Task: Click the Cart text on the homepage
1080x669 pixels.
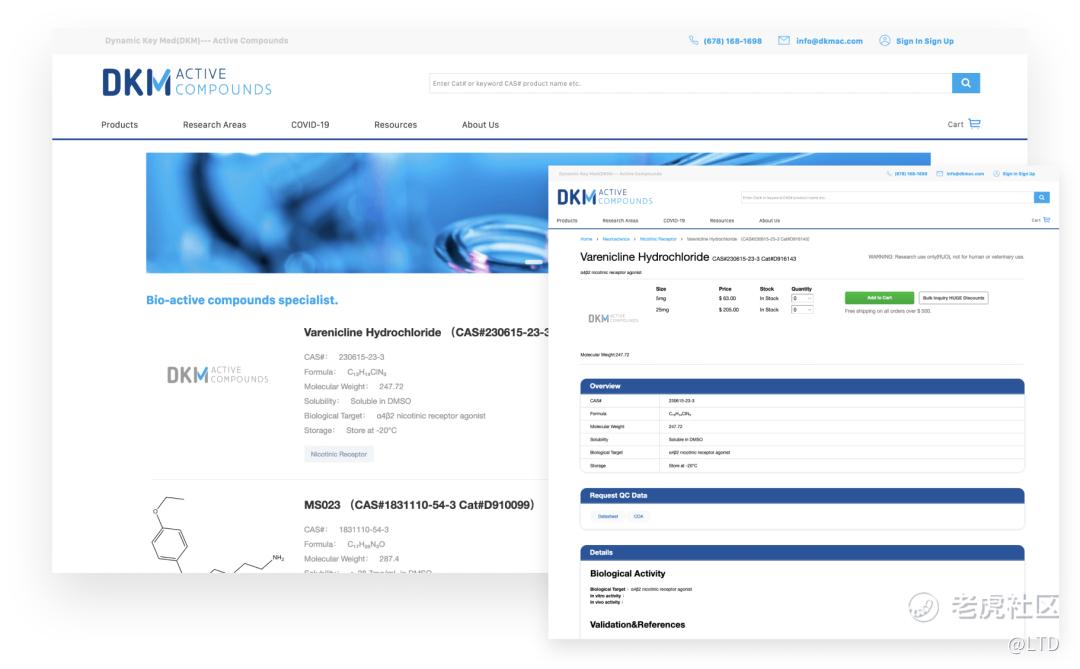Action: pos(955,125)
